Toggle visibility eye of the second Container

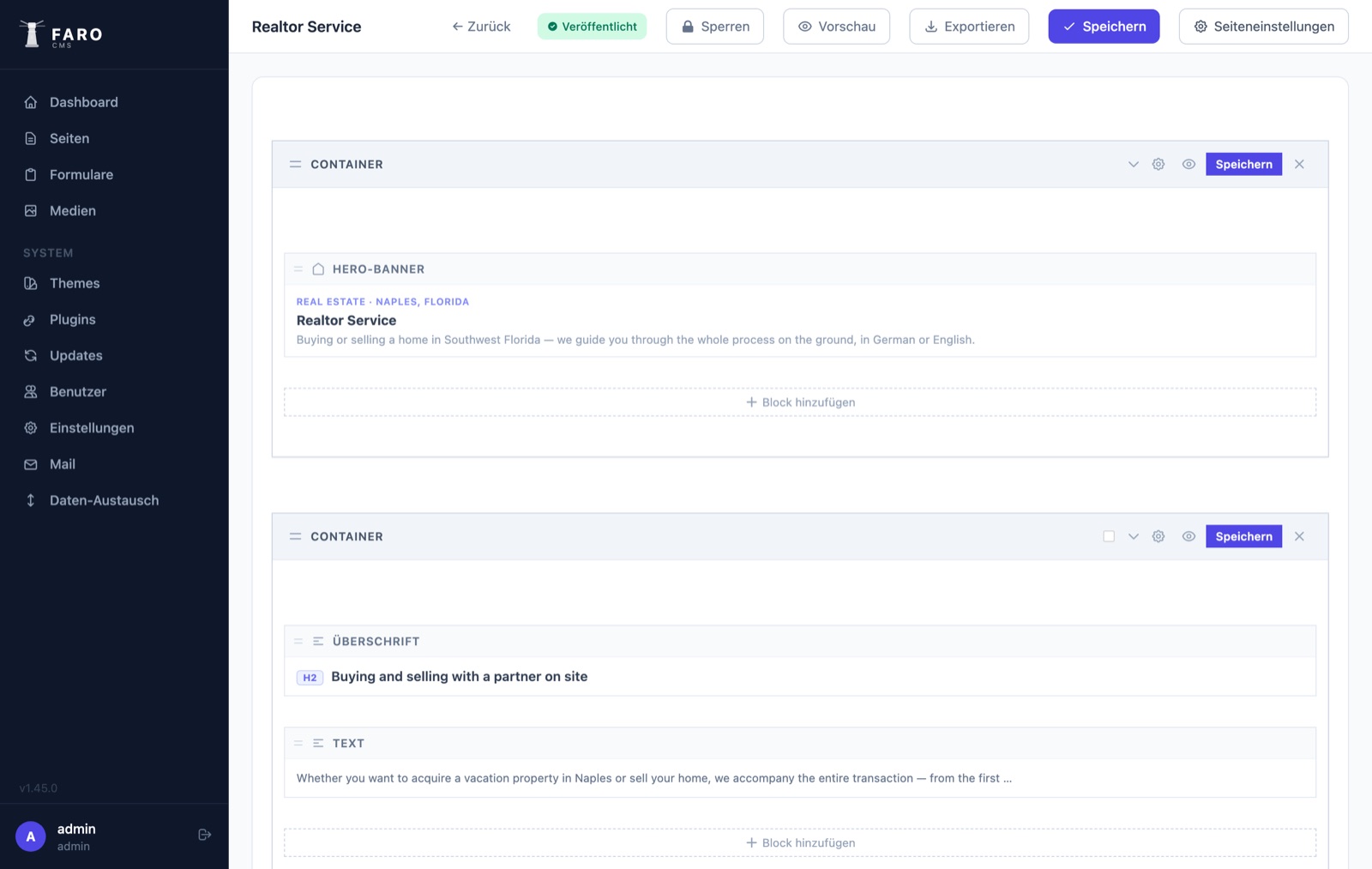tap(1188, 536)
